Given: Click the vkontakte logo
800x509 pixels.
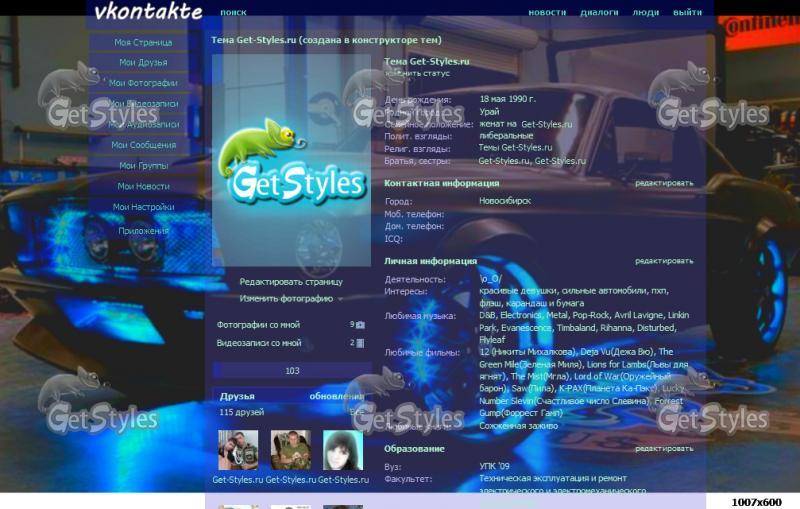Looking at the screenshot, I should click(148, 12).
